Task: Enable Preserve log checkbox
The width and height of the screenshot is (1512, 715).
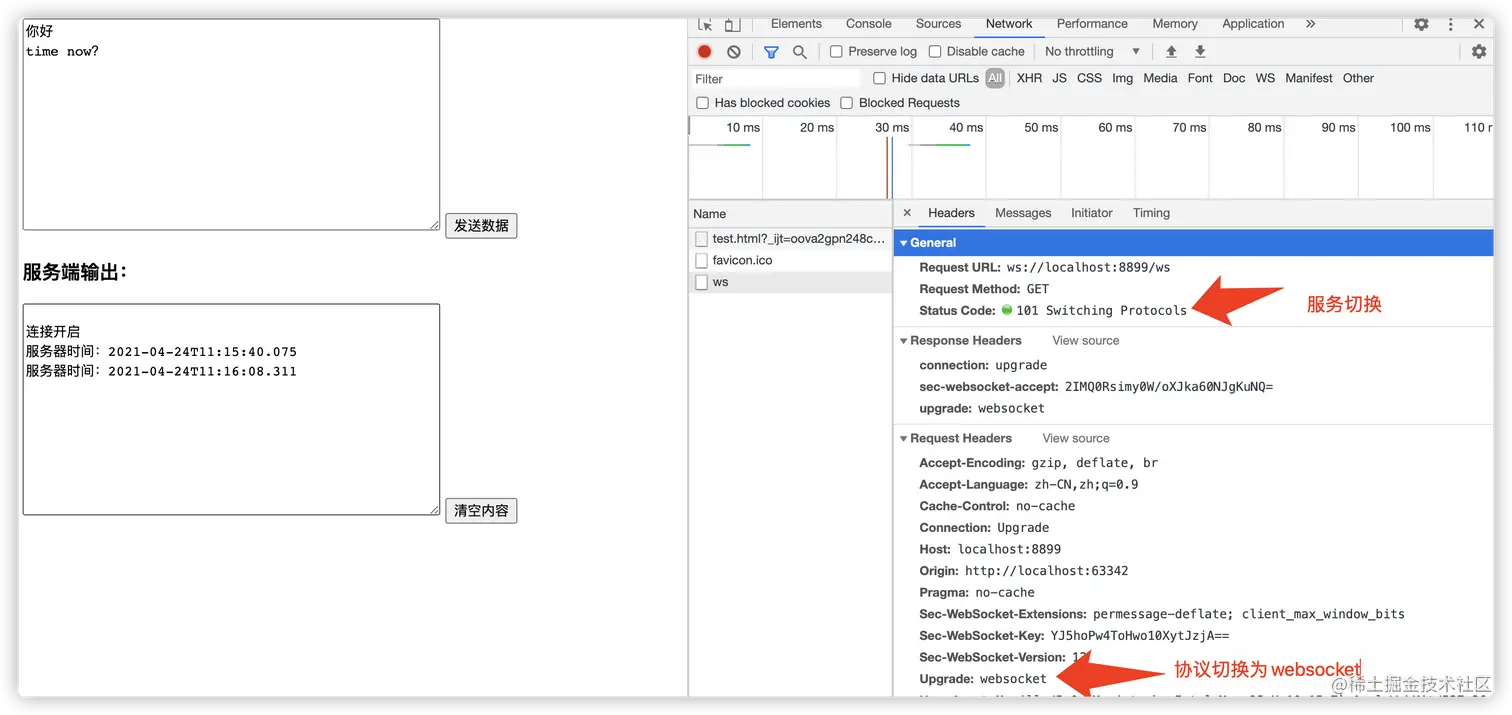Action: pyautogui.click(x=836, y=52)
